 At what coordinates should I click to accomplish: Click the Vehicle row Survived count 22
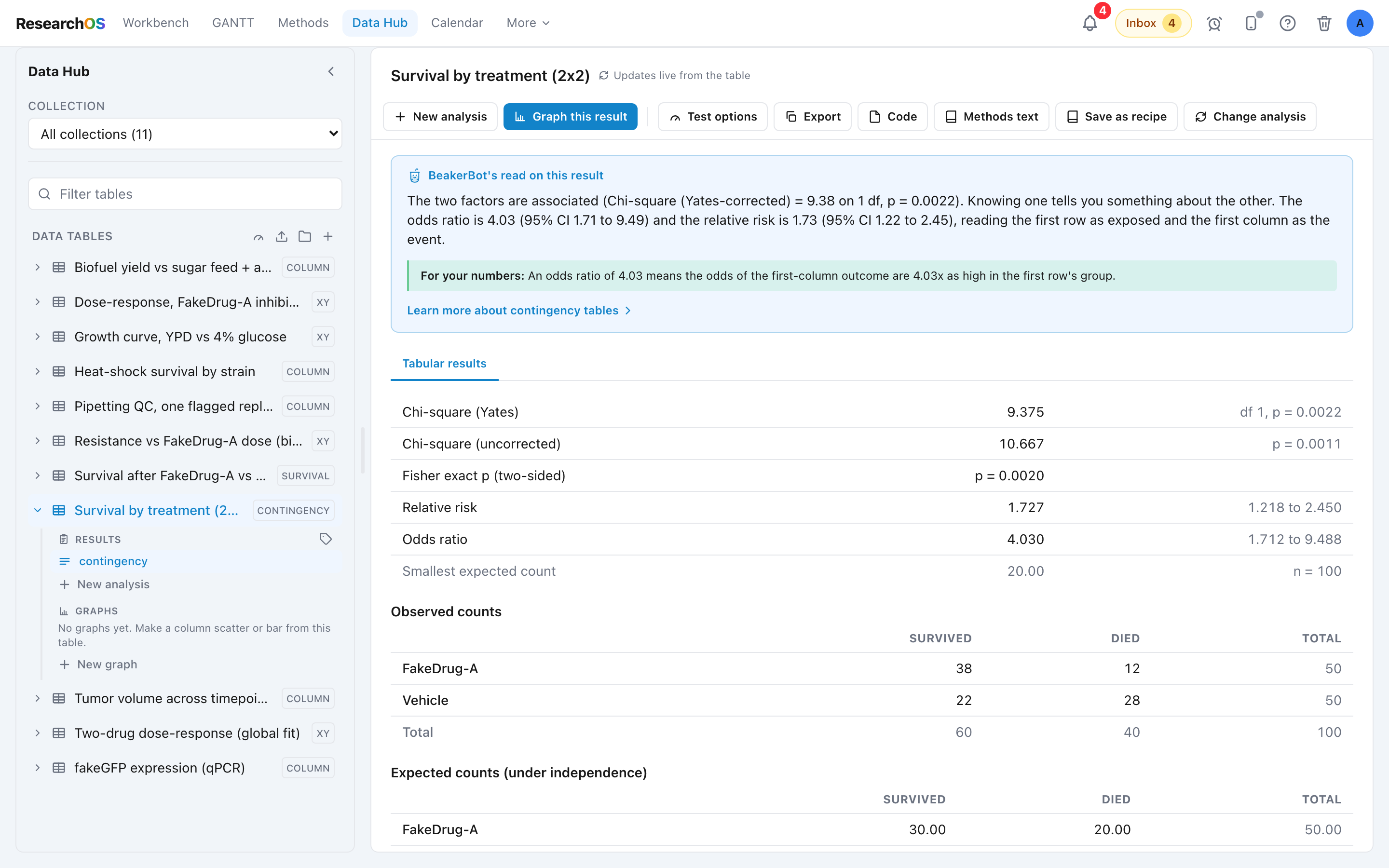pyautogui.click(x=964, y=700)
